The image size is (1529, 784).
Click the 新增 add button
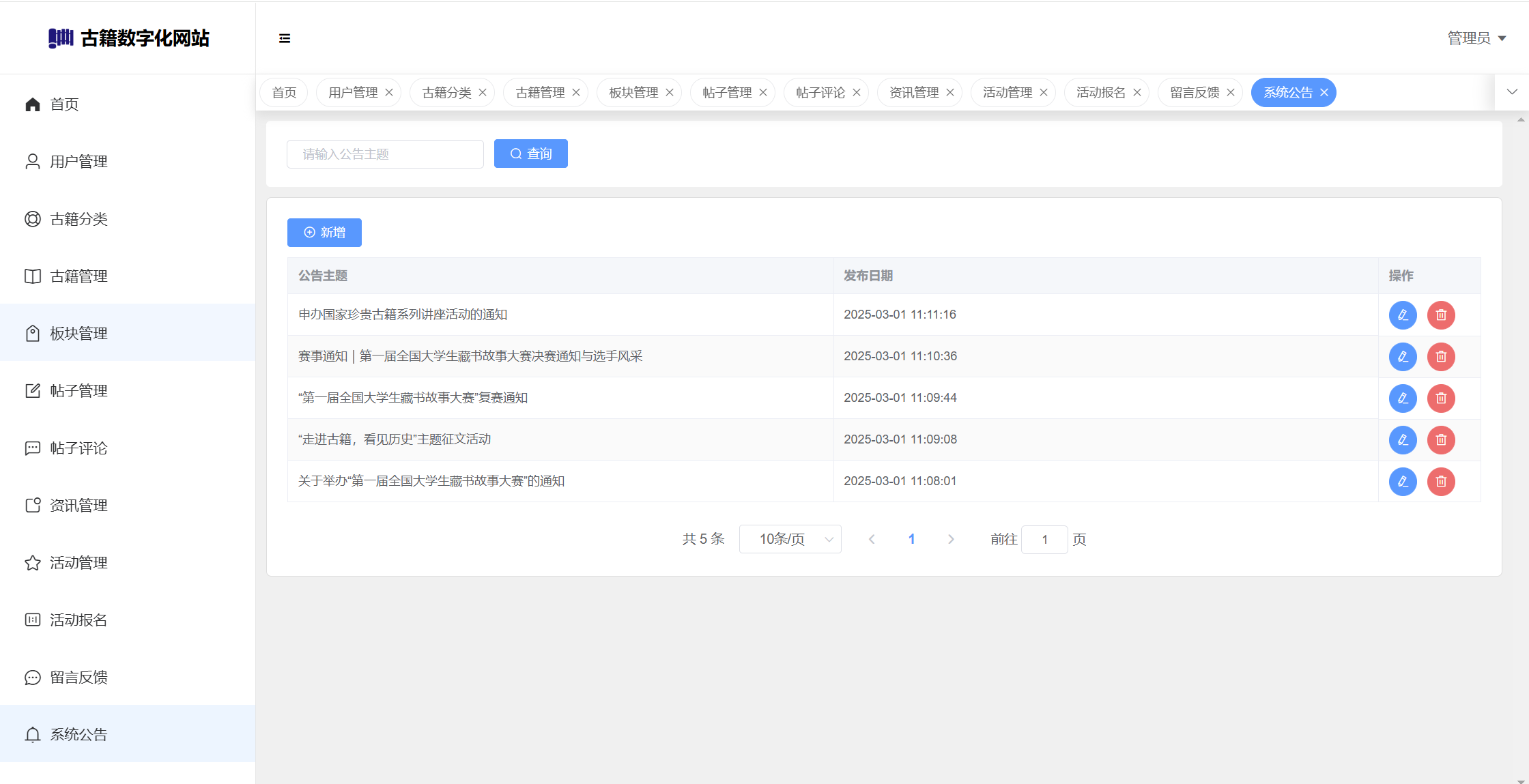click(324, 233)
